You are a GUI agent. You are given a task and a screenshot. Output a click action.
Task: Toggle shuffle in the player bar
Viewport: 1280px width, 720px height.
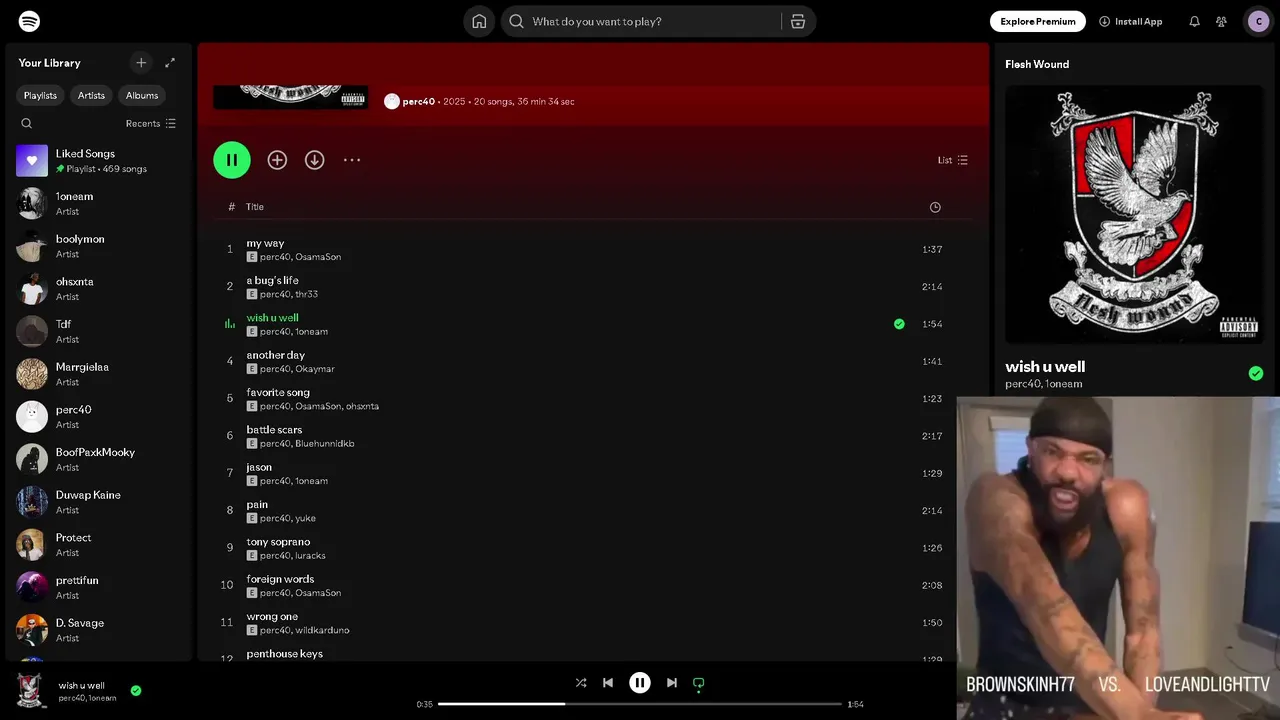click(581, 683)
